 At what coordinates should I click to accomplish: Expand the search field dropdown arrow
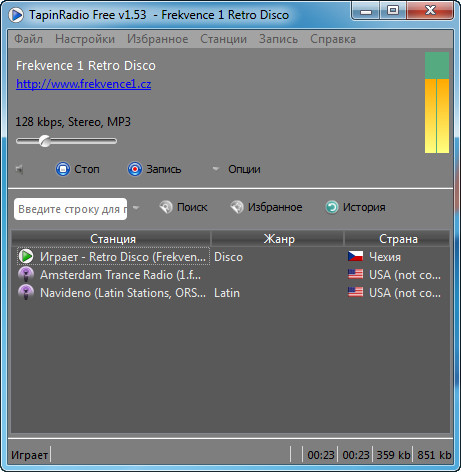(136, 208)
